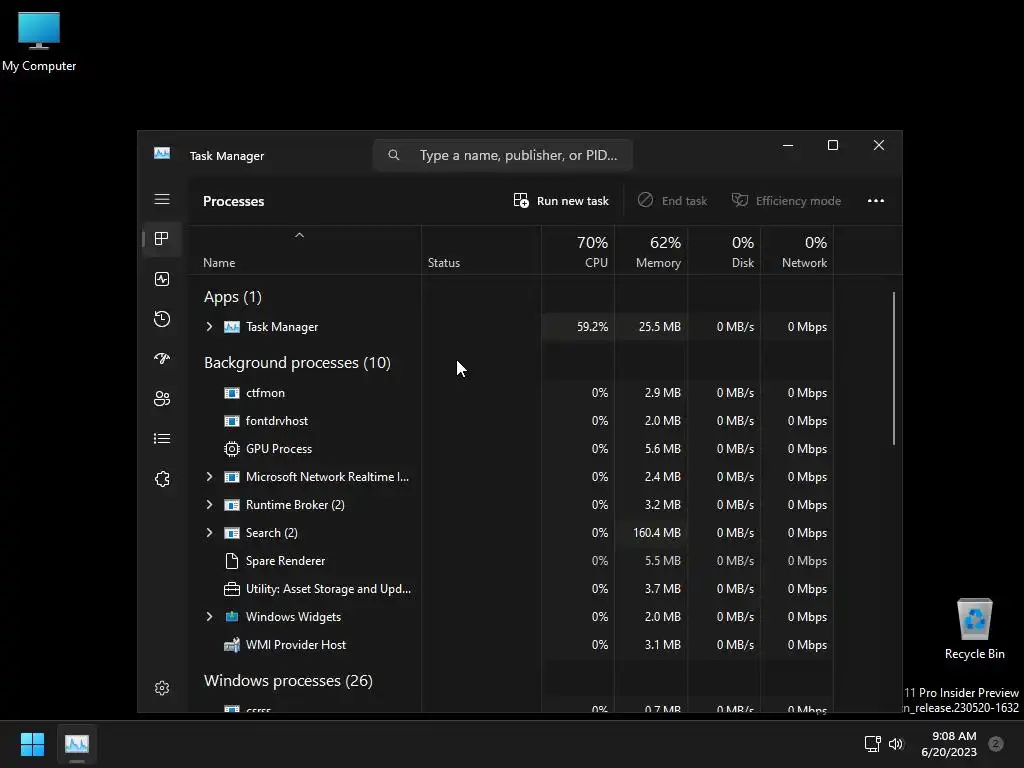Sort by the 70% CPU column header

coord(578,251)
